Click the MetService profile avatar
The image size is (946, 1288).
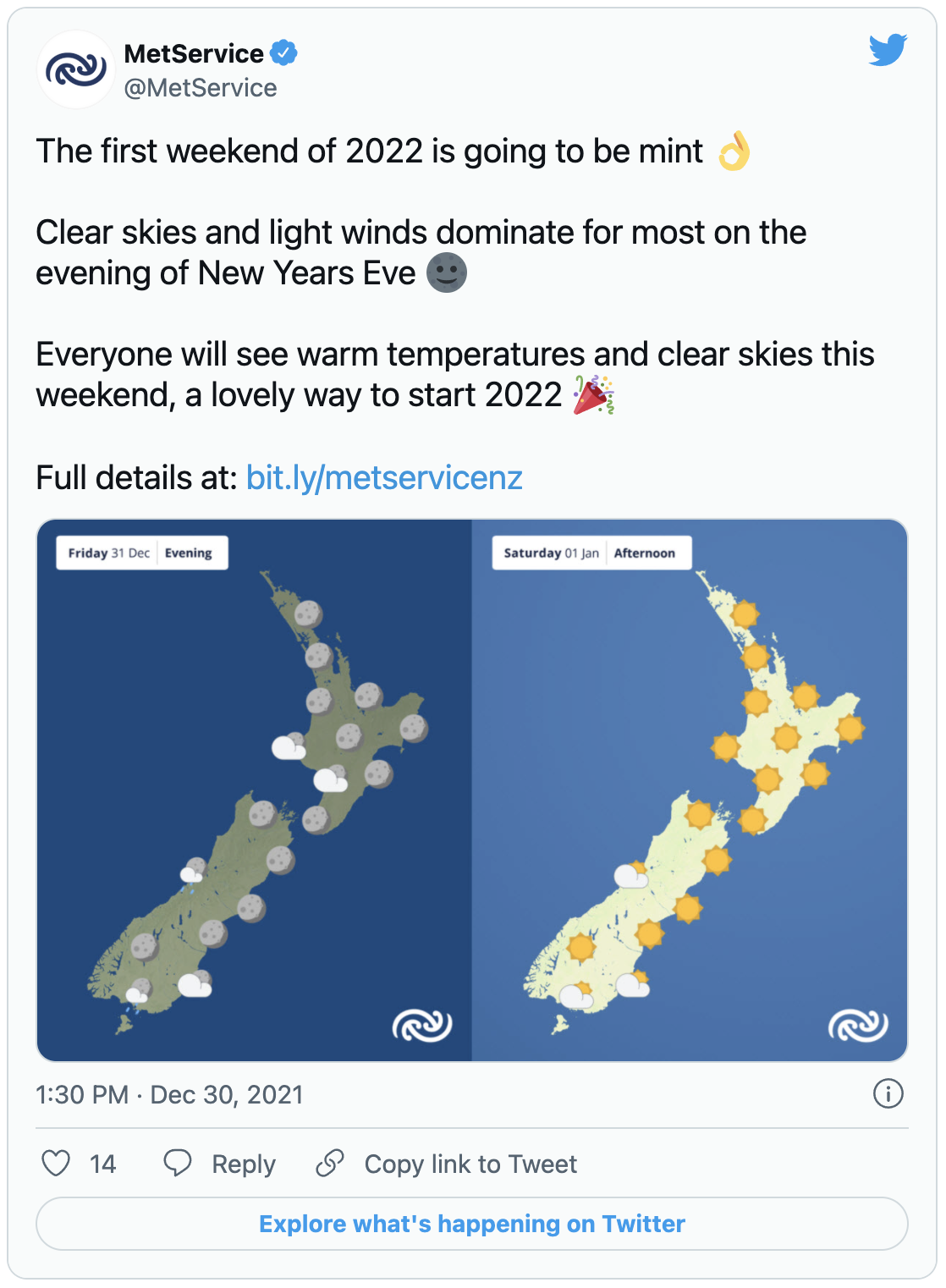pos(76,69)
